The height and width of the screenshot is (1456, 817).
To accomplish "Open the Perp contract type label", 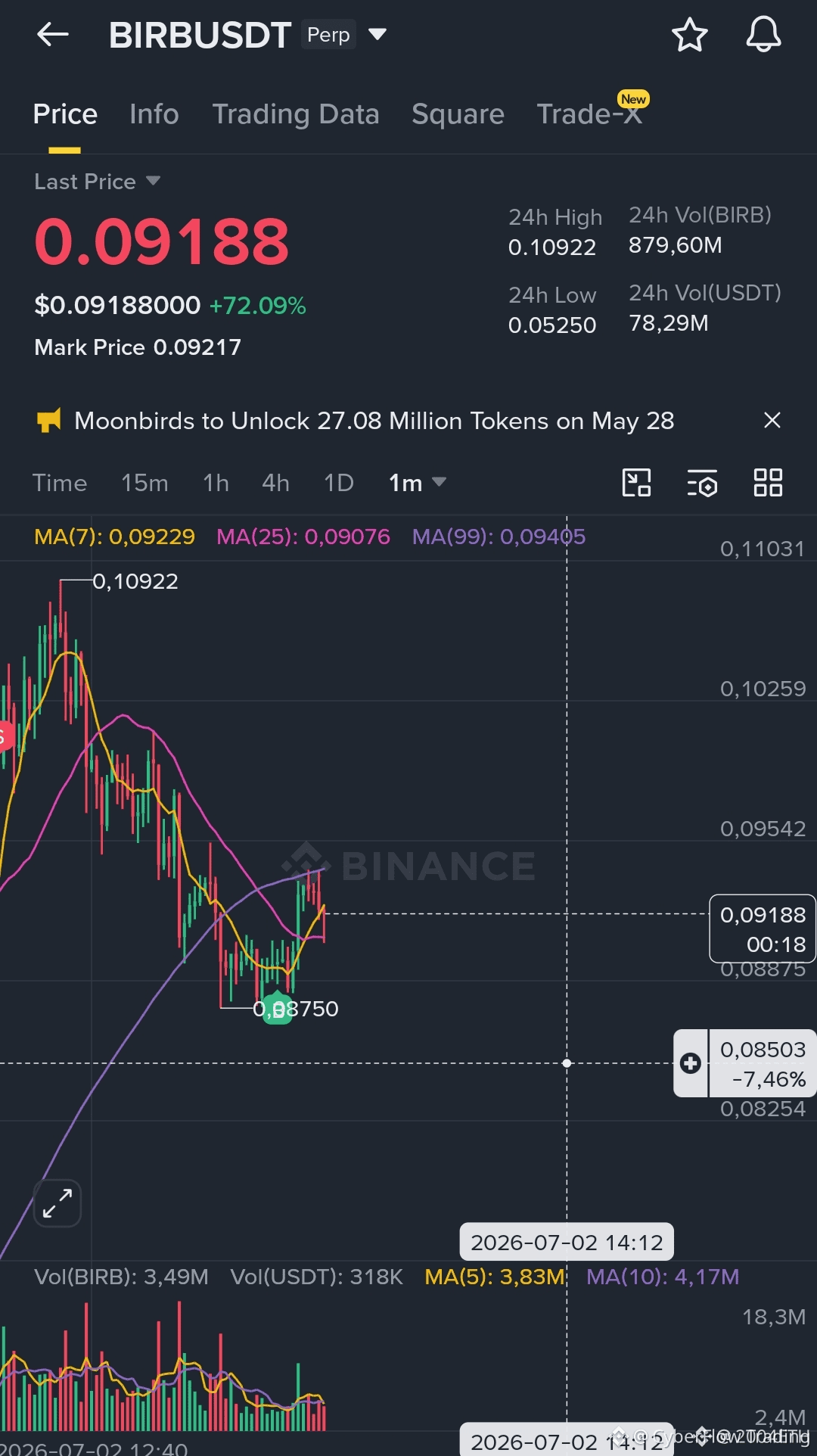I will coord(328,35).
